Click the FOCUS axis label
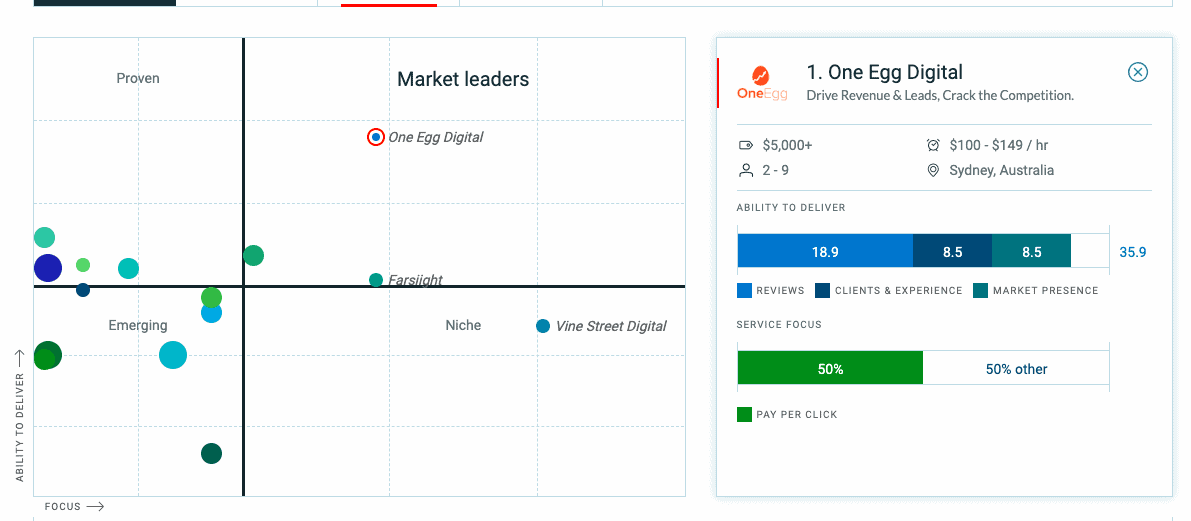This screenshot has height=521, width=1191. pyautogui.click(x=62, y=507)
